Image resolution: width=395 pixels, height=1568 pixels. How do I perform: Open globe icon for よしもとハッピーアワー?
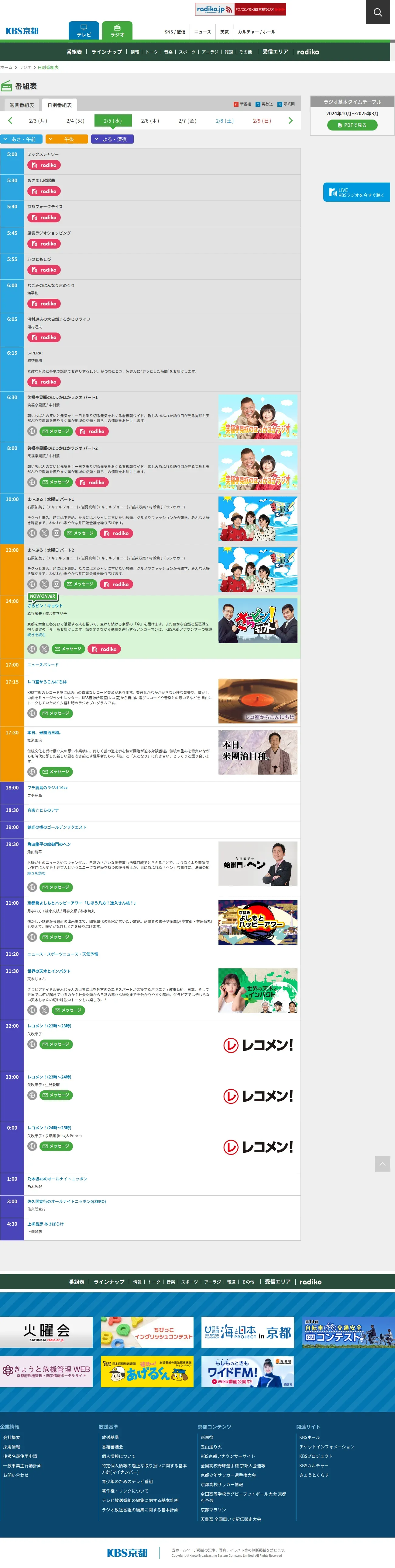(32, 937)
